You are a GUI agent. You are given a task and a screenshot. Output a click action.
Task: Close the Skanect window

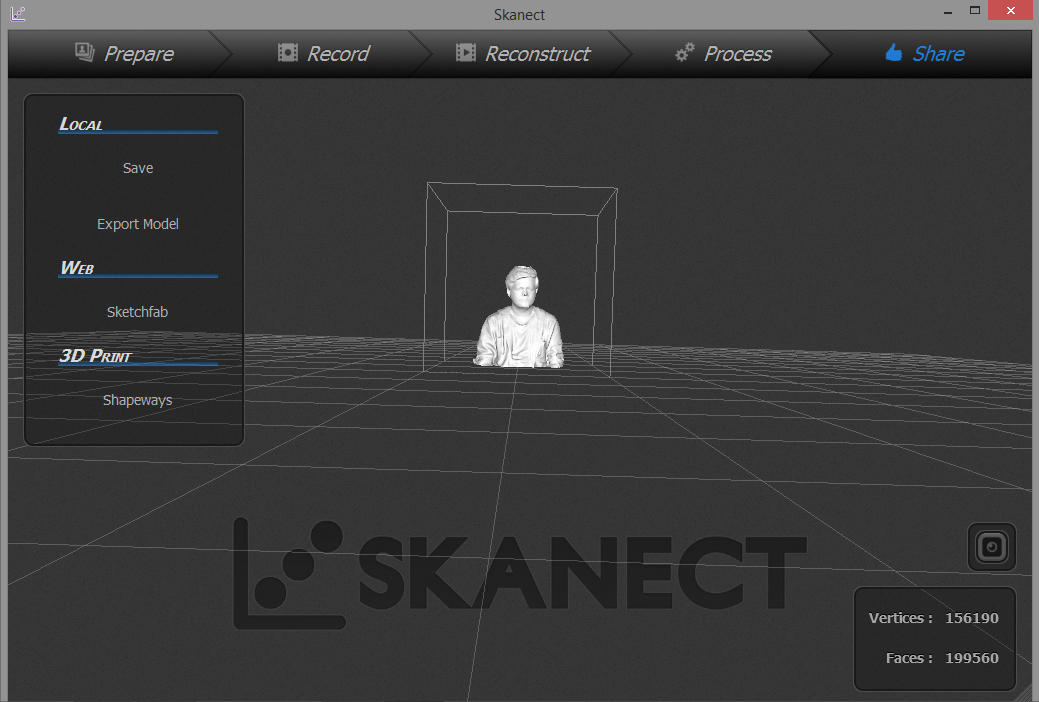pos(1011,11)
